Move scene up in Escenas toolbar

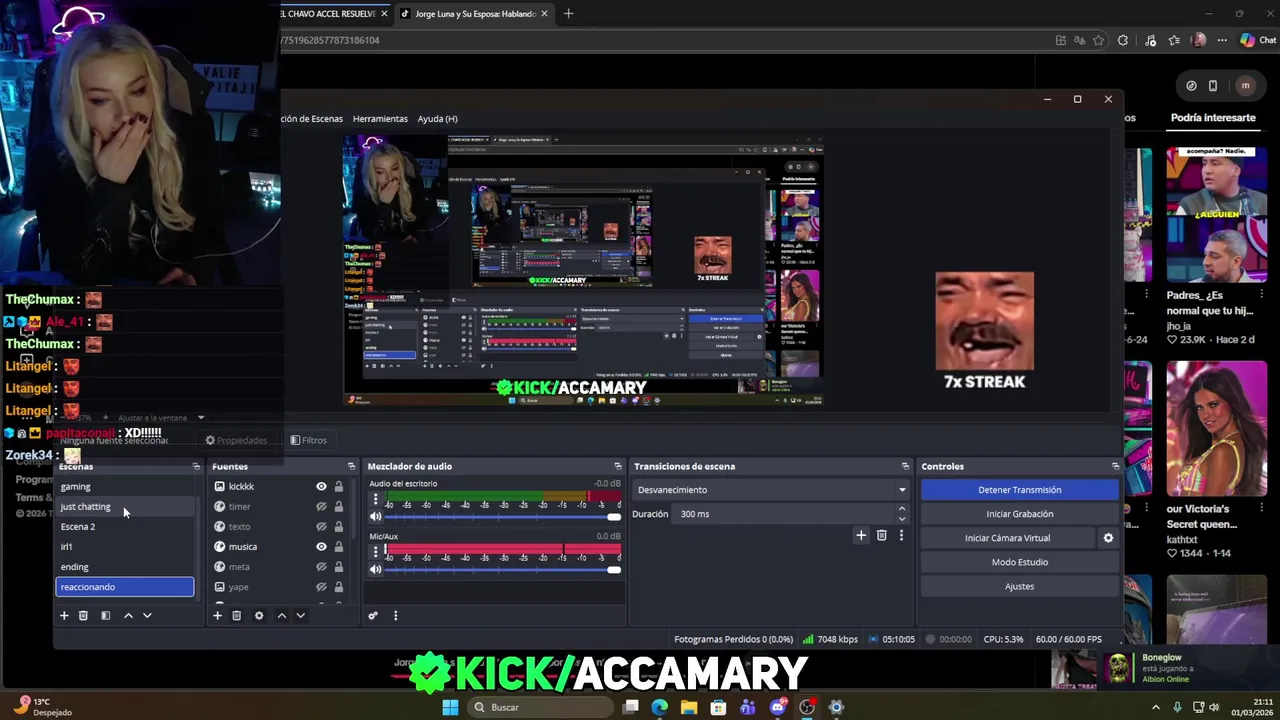(128, 616)
